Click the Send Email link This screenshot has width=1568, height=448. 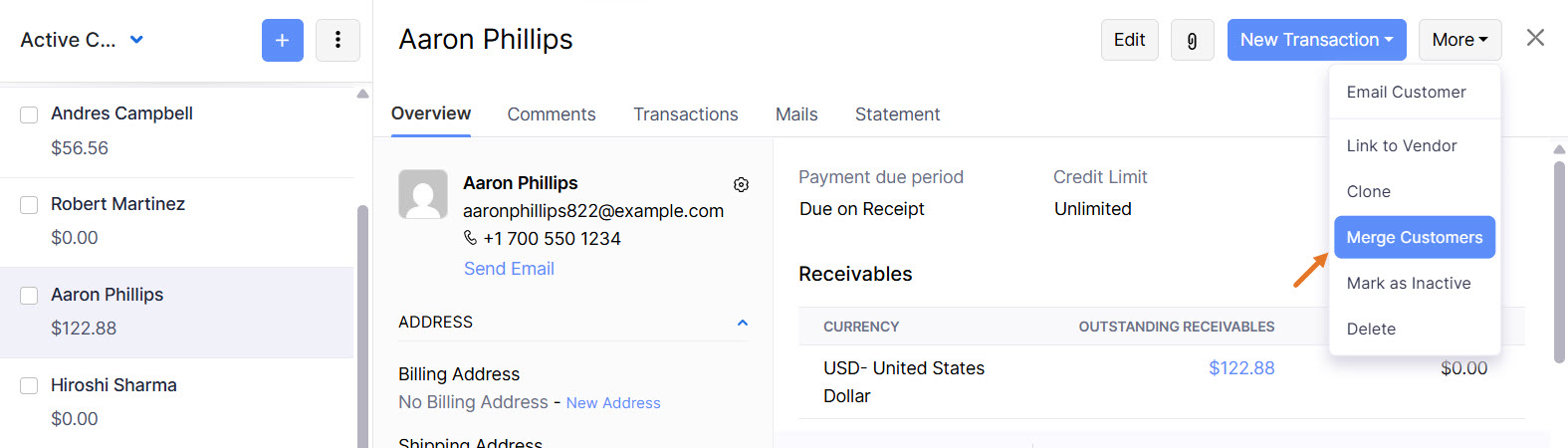(509, 269)
